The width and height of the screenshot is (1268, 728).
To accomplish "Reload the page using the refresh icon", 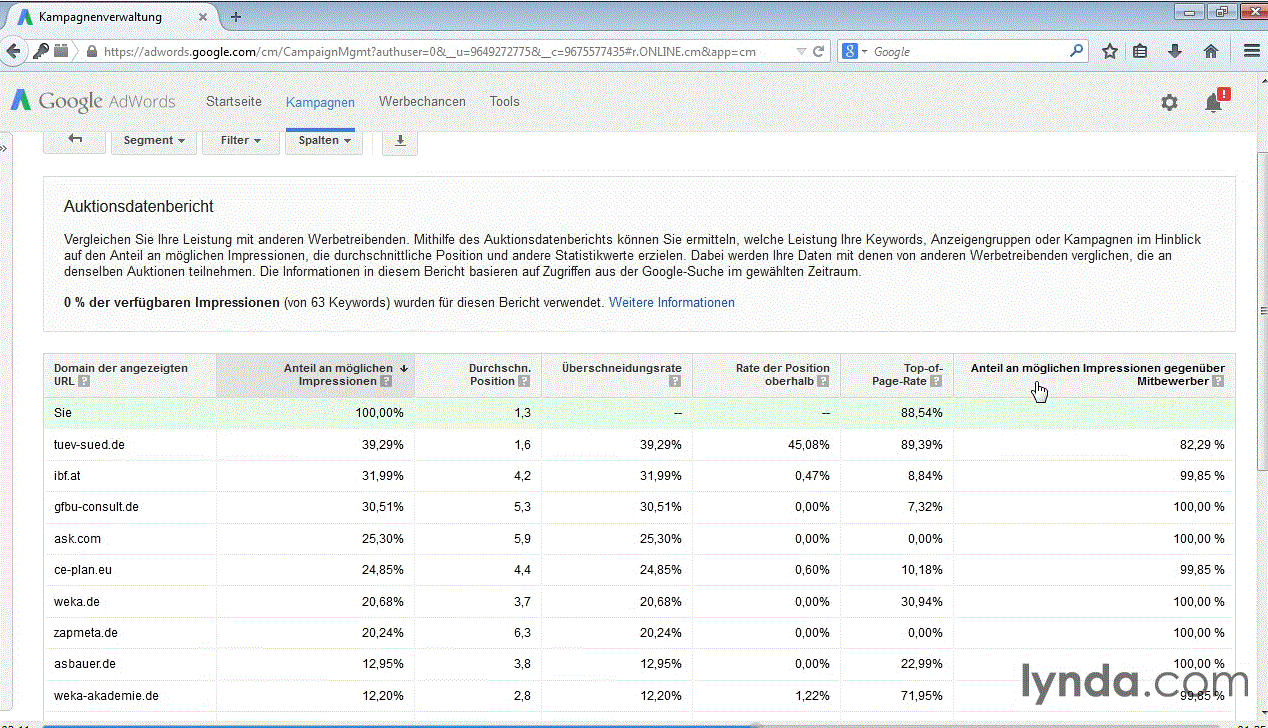I will pyautogui.click(x=819, y=51).
